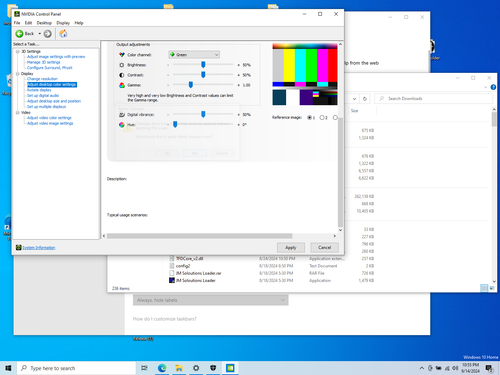Click the System Information NVIDIA icon
Screen dimensions: 500x375
[x=19, y=247]
